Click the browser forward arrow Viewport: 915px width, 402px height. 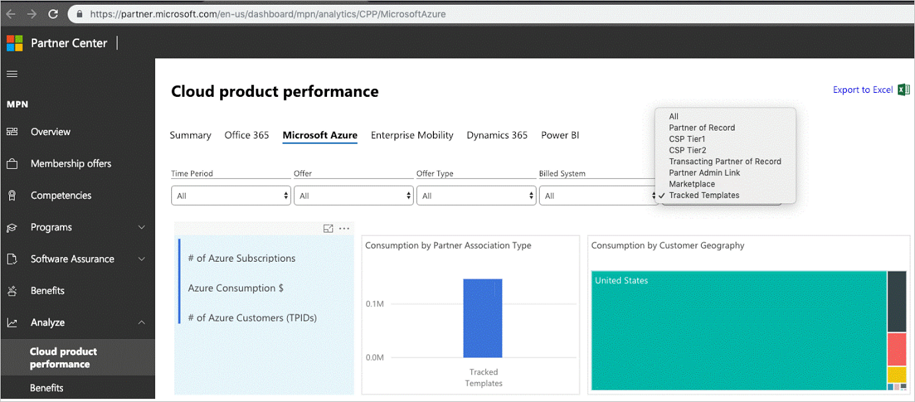coord(32,13)
